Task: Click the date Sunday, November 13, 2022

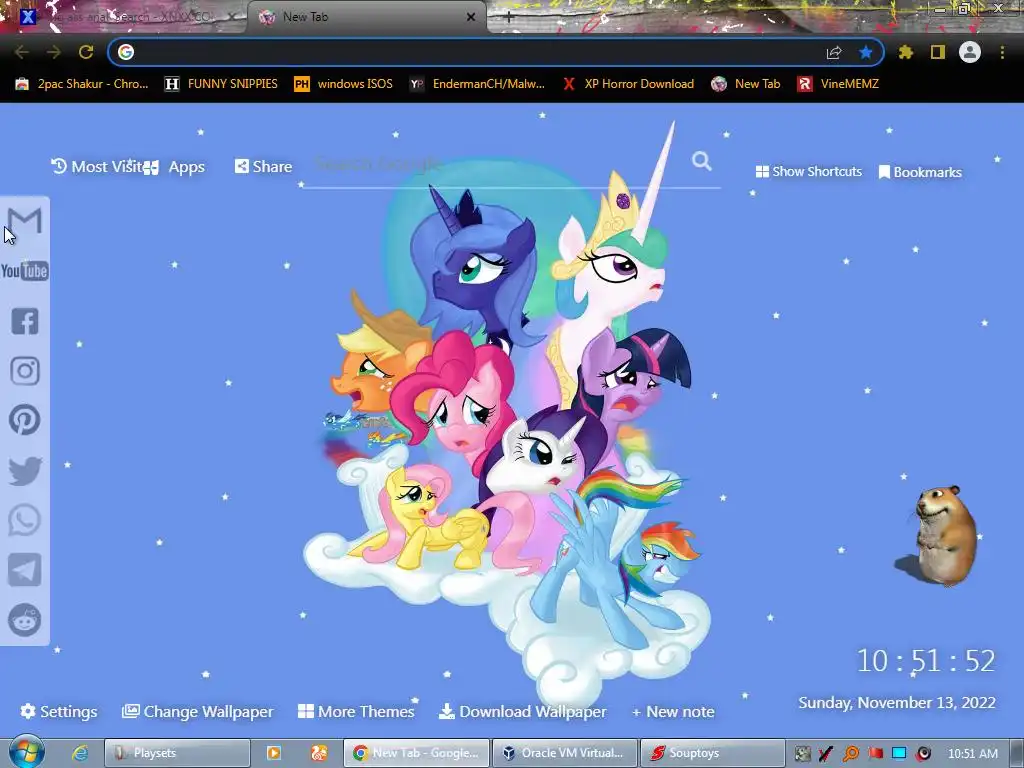Action: [x=897, y=703]
